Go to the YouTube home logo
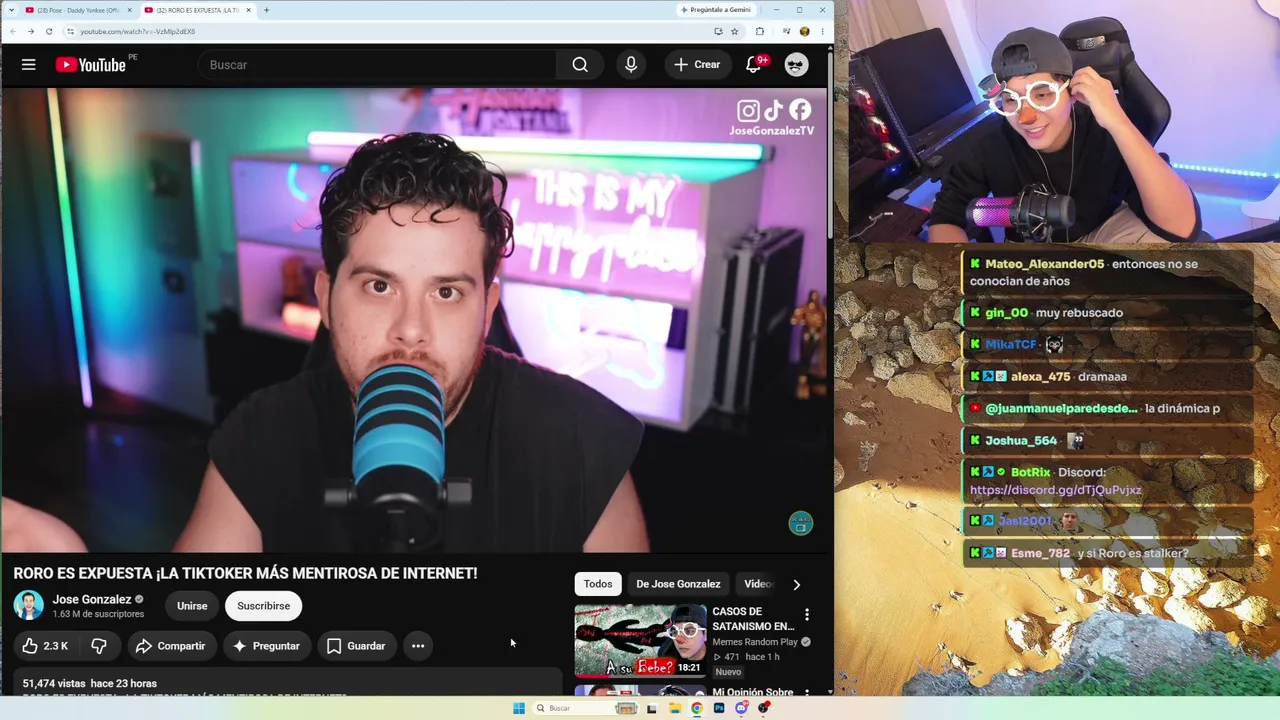1280x720 pixels. click(x=90, y=65)
